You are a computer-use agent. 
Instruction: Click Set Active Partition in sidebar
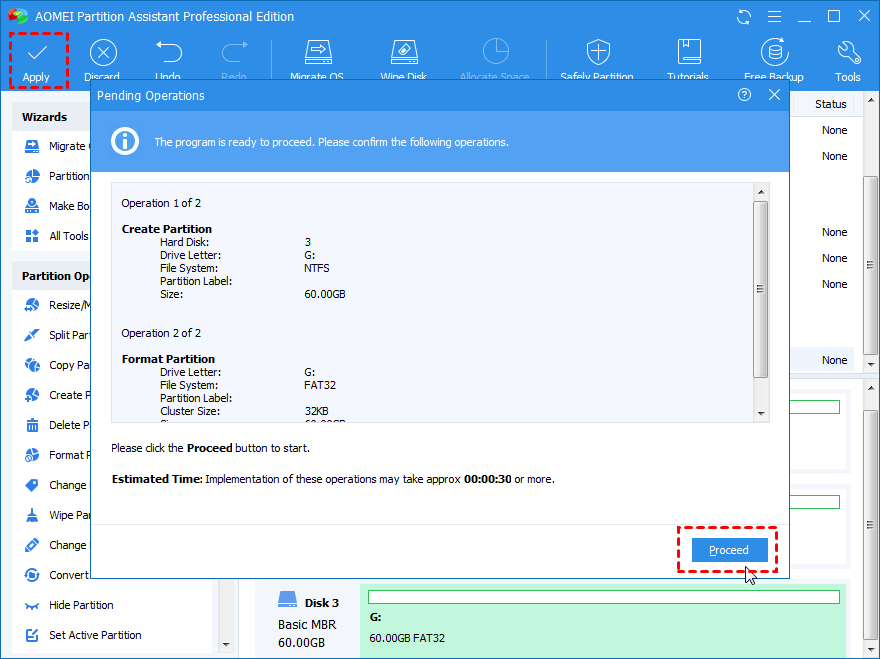95,635
